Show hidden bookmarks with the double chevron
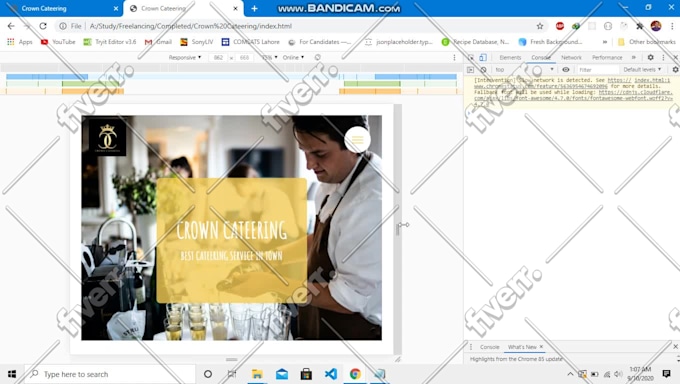680x384 pixels. [605, 42]
